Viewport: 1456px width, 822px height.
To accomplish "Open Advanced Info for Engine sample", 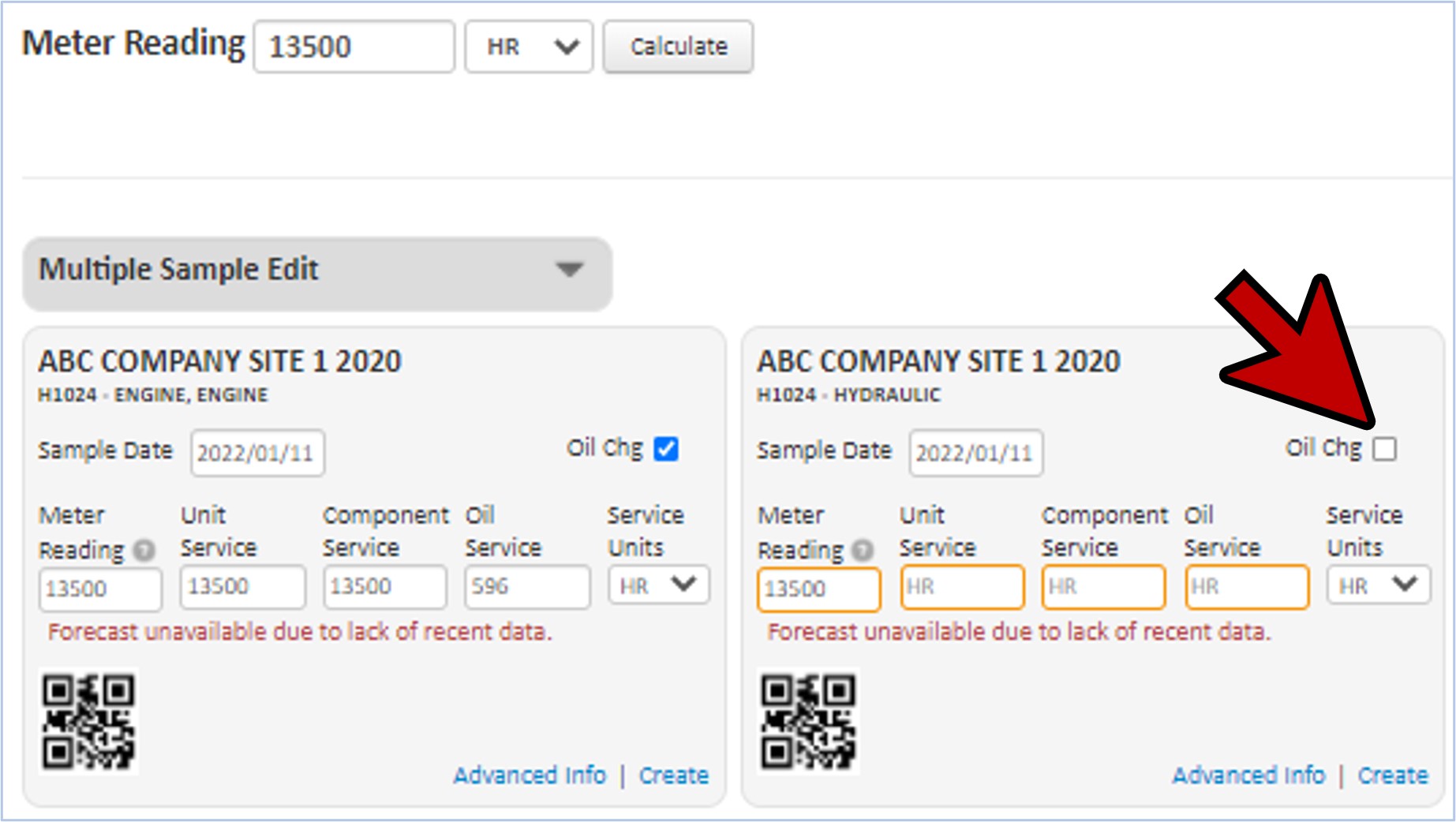I will [x=530, y=775].
